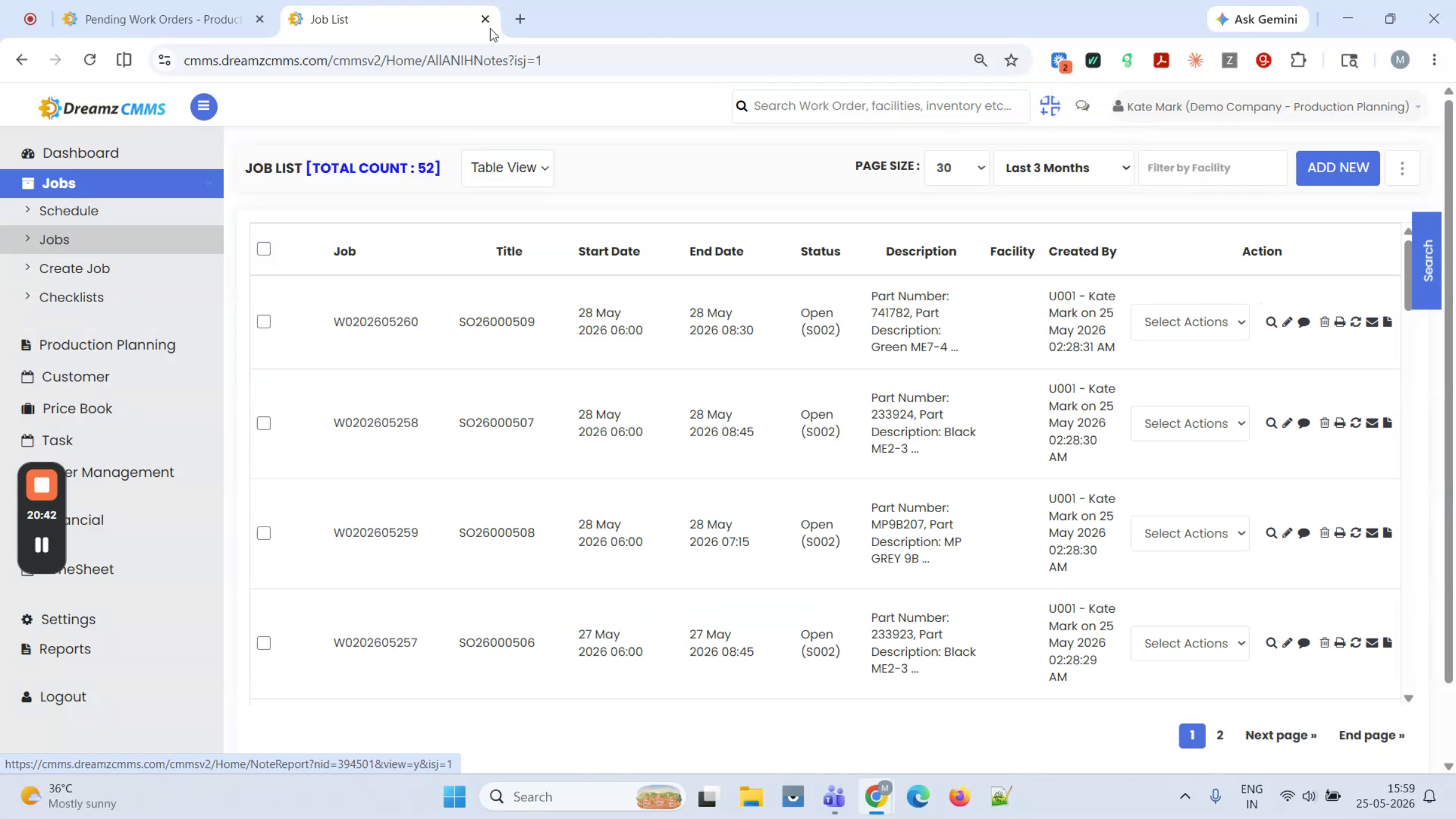Click the global Search Work Order field
Image resolution: width=1456 pixels, height=819 pixels.
(881, 106)
